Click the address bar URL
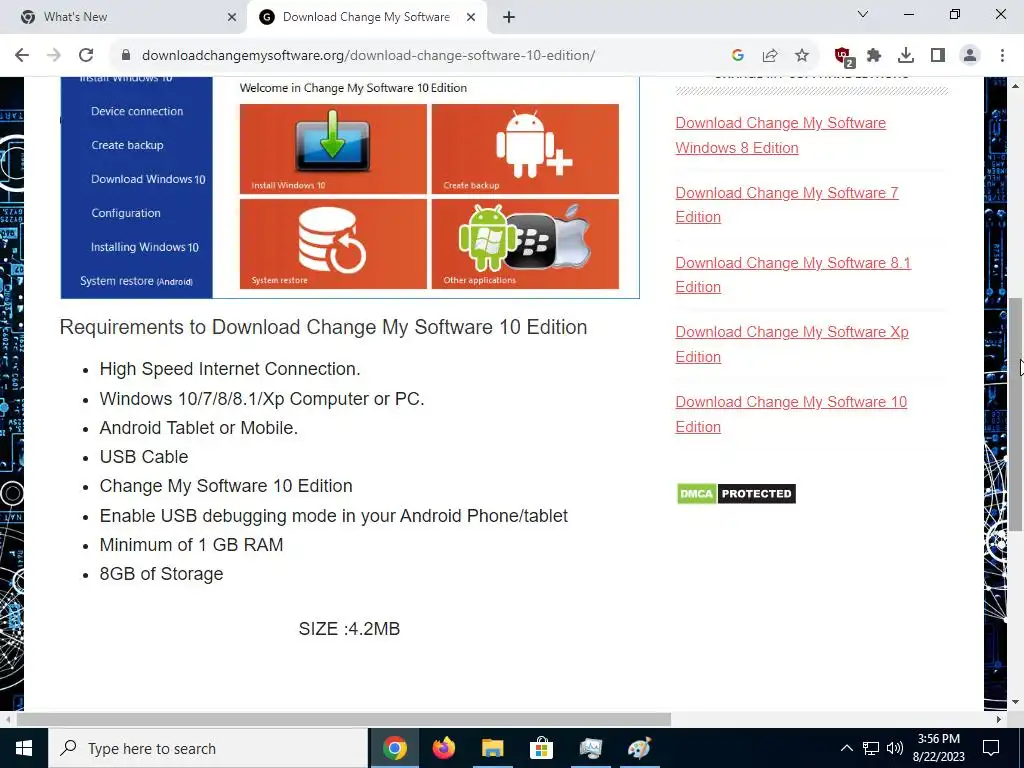The height and width of the screenshot is (768, 1024). [368, 56]
